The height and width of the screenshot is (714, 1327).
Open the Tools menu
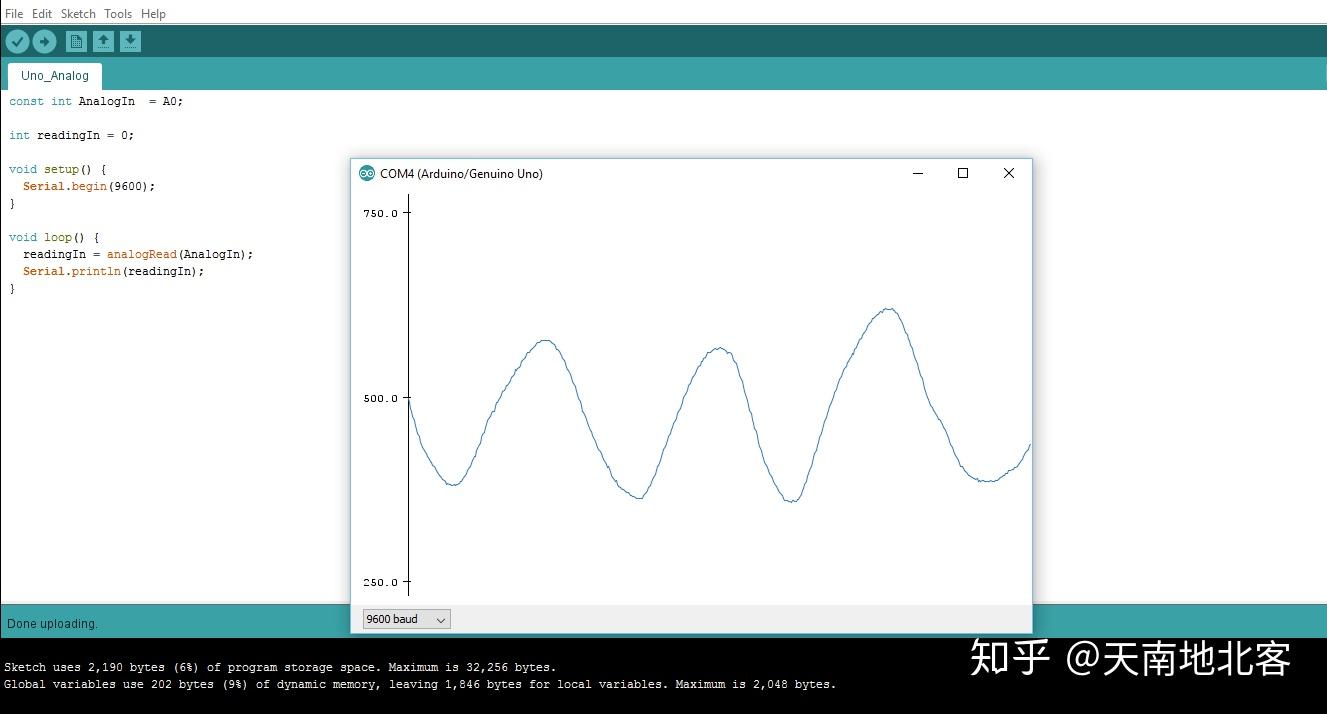pyautogui.click(x=117, y=13)
